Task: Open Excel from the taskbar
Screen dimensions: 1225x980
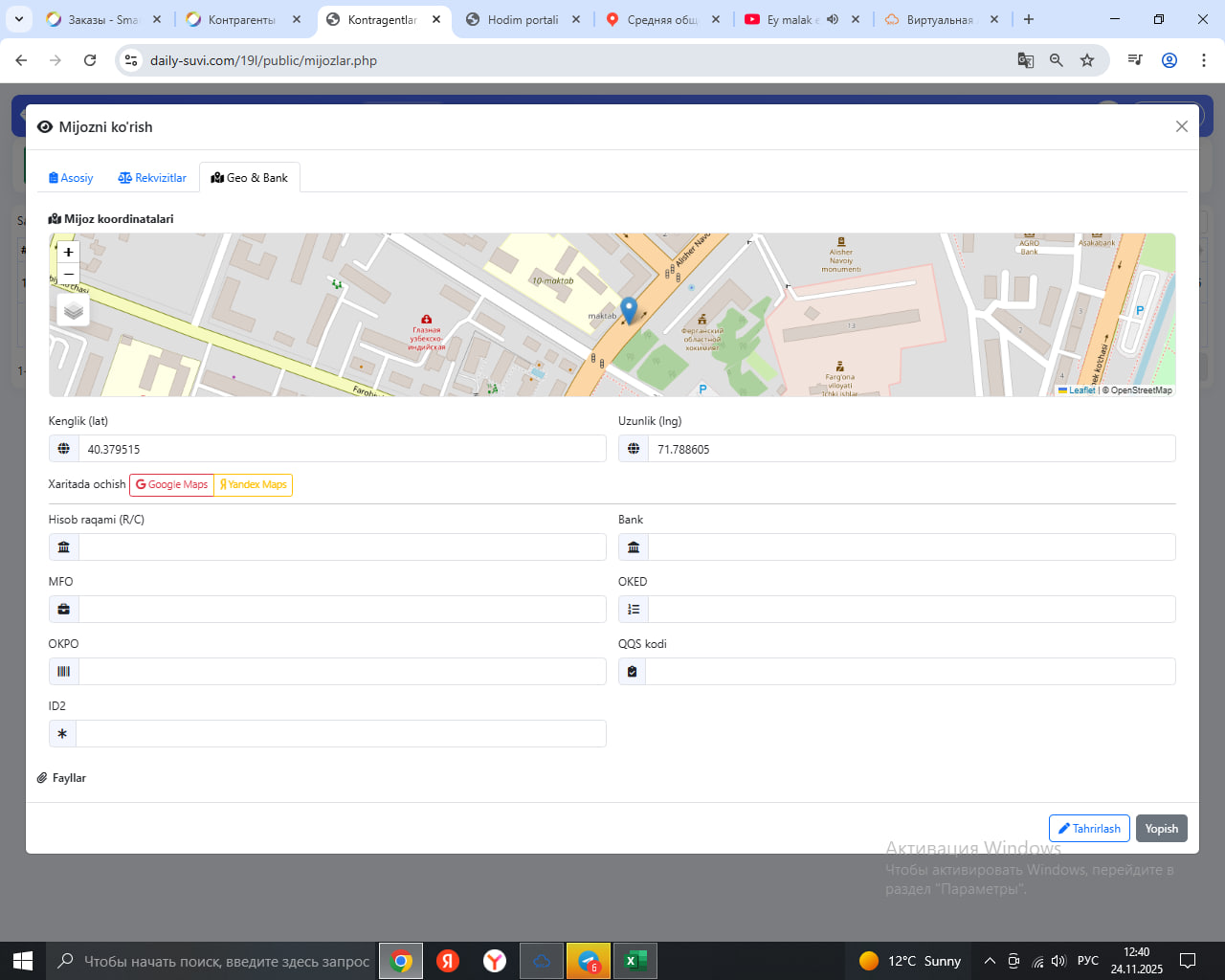Action: pos(635,961)
